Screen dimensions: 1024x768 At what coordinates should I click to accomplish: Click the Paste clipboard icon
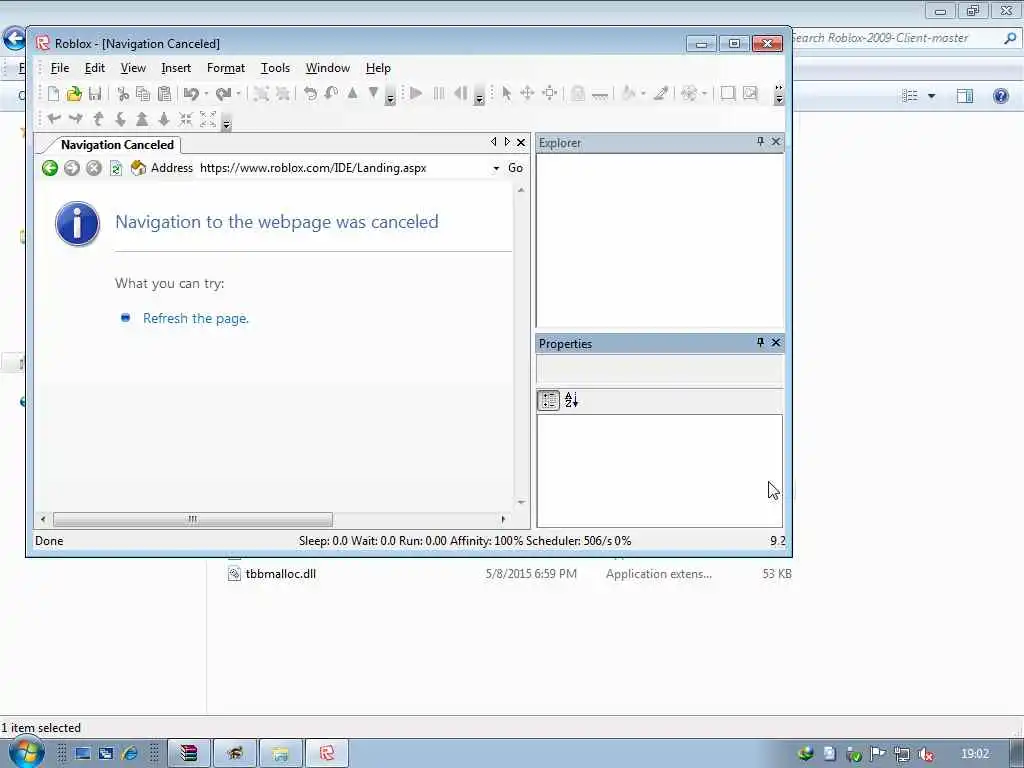(x=165, y=94)
